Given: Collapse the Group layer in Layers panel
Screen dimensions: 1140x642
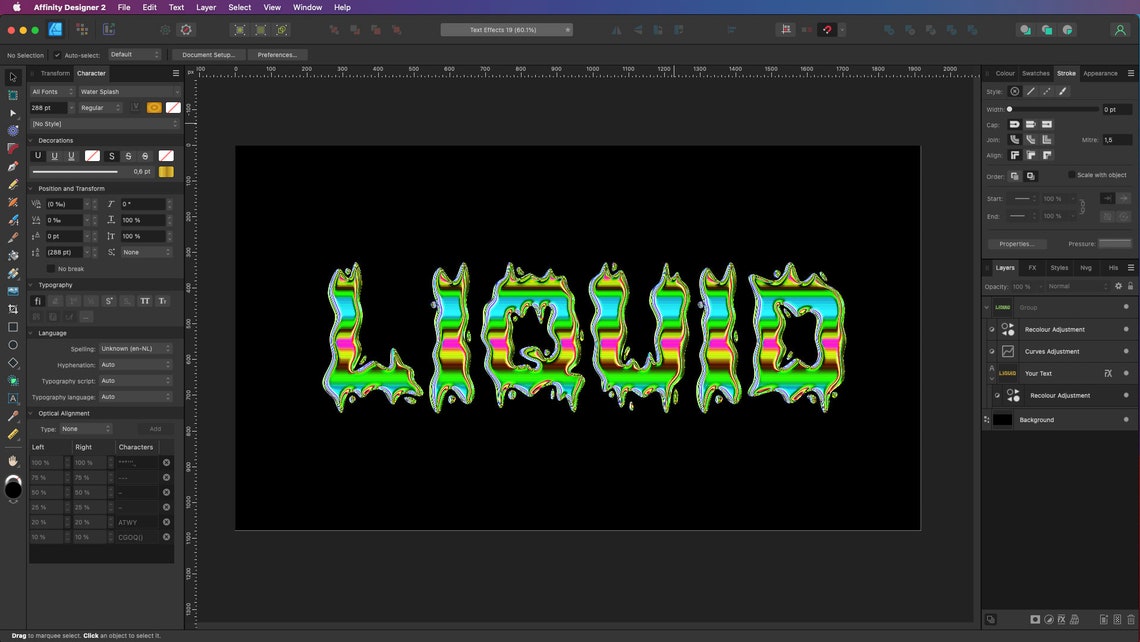Looking at the screenshot, I should point(986,307).
